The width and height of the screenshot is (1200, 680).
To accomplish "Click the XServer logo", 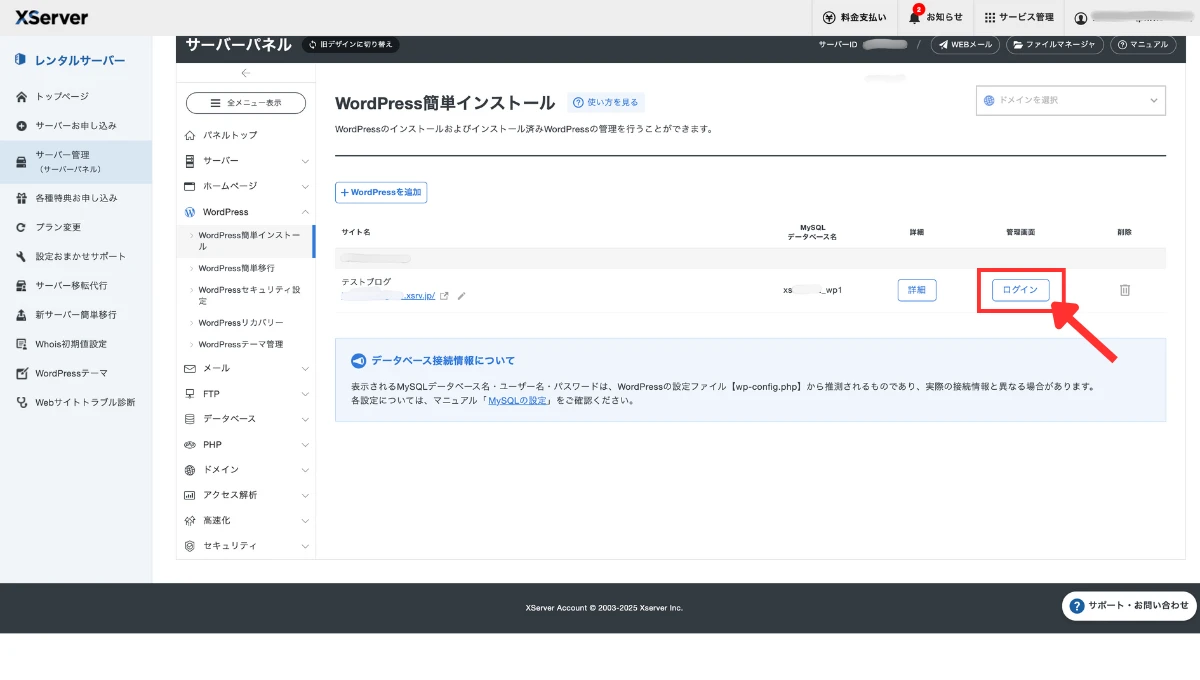I will [51, 17].
